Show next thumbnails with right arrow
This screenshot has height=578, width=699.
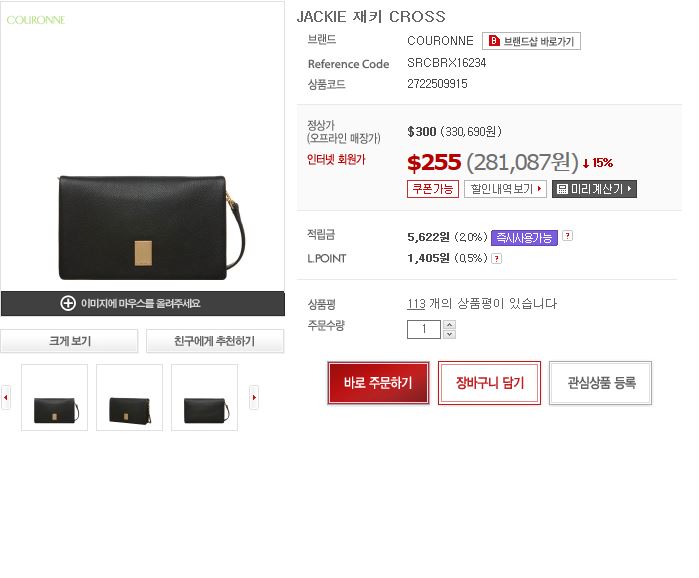pos(254,397)
